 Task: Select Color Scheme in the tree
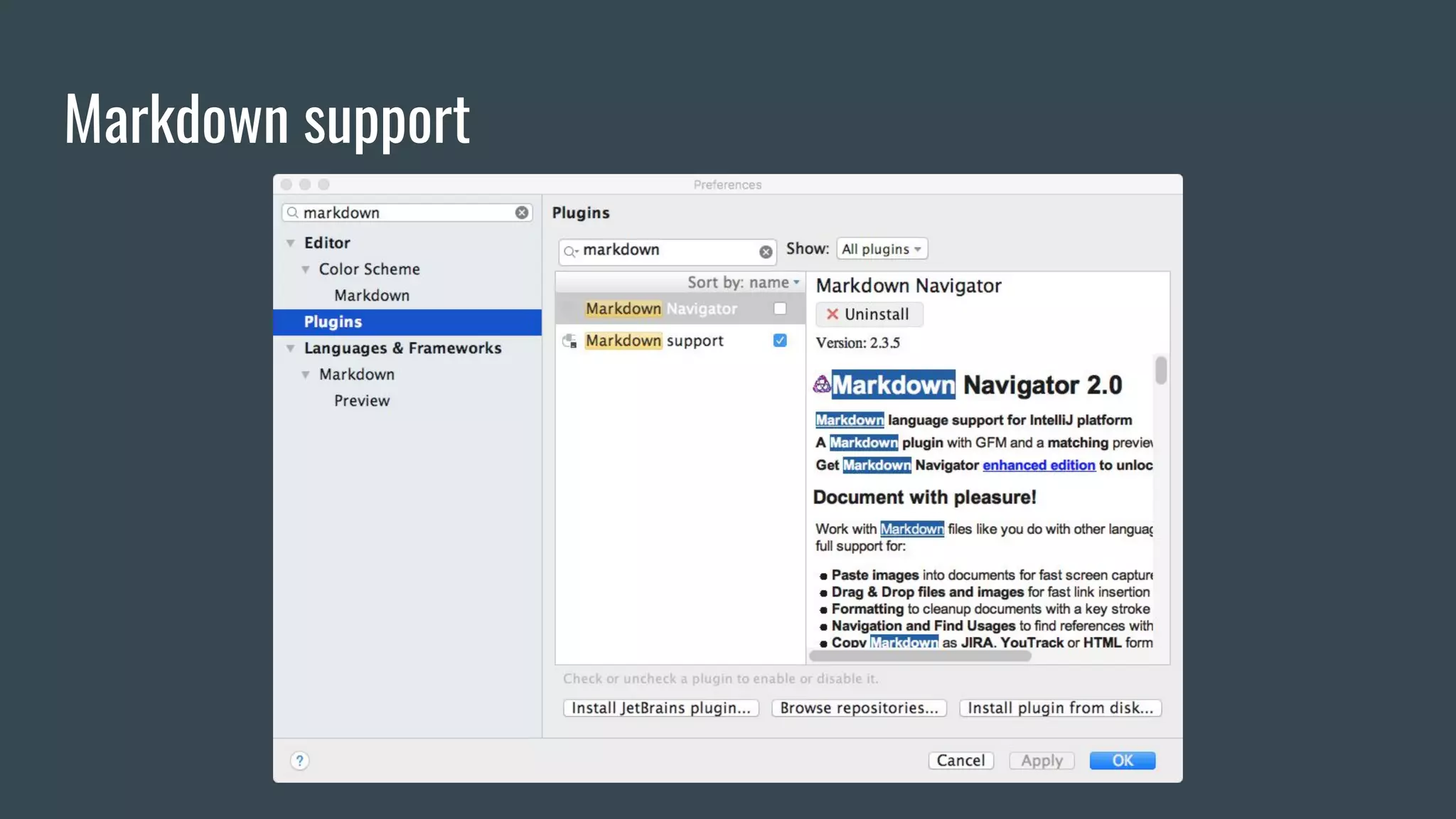point(369,269)
